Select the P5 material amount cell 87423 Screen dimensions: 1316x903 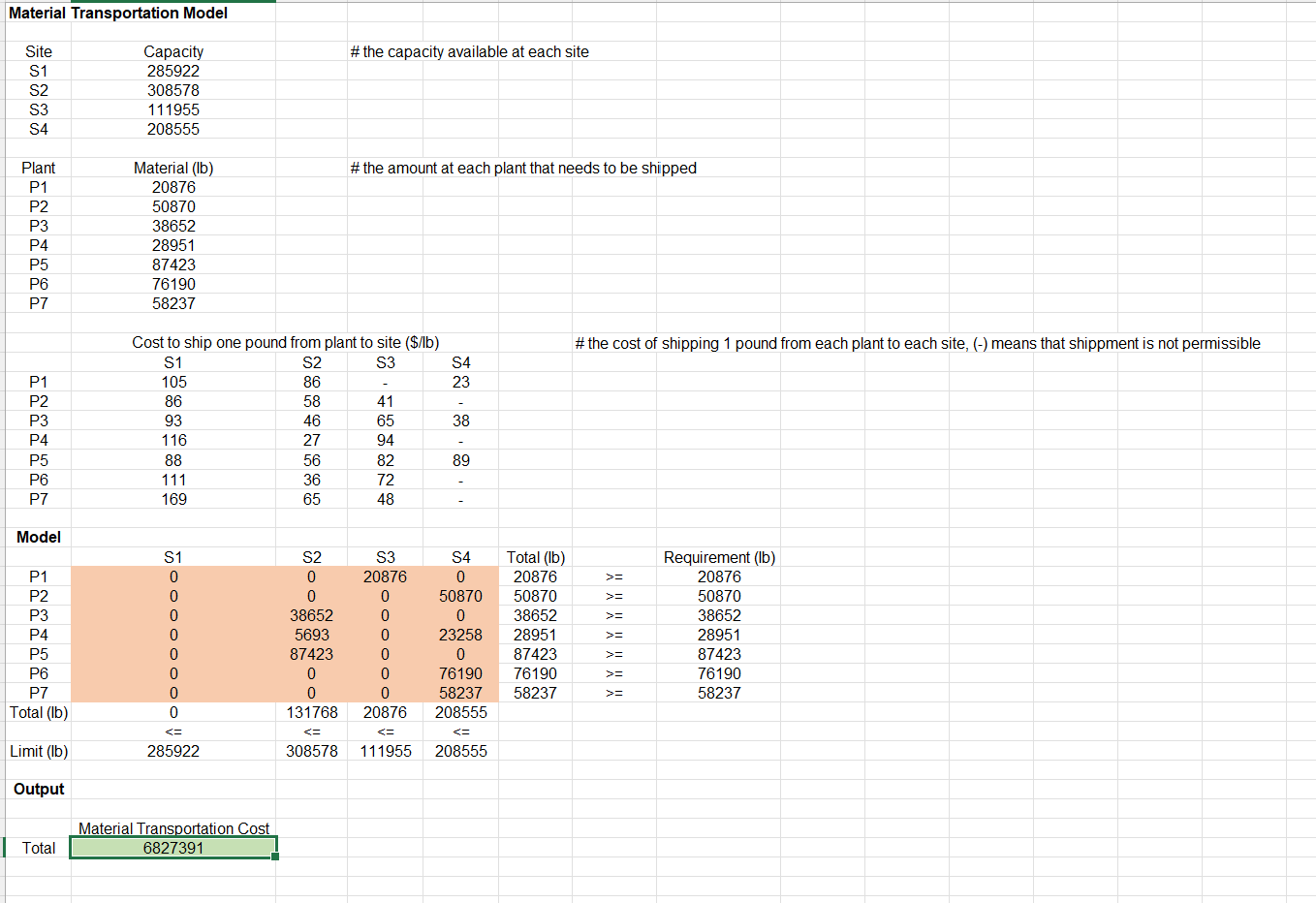(173, 265)
